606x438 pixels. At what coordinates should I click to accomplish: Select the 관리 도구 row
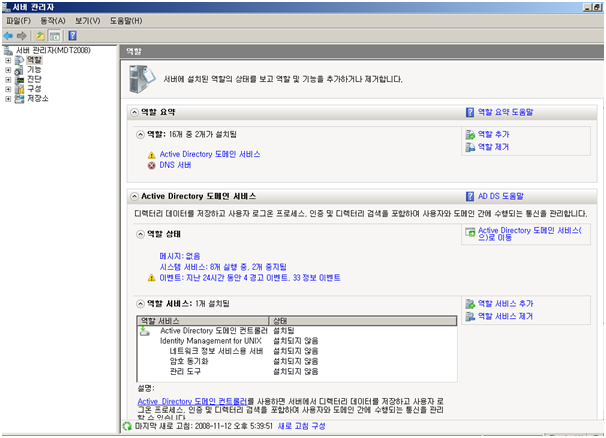coord(296,372)
